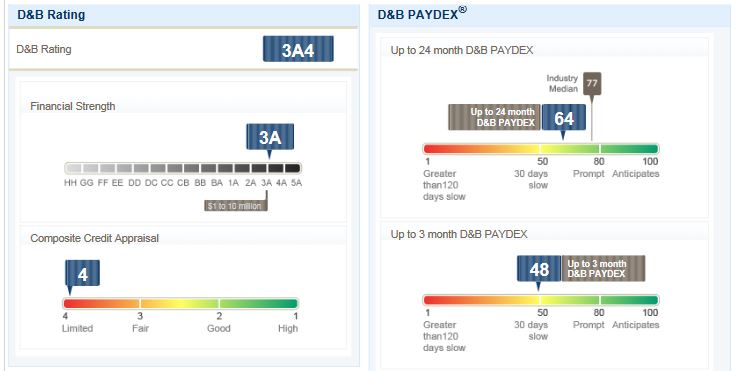
Task: Click the 3 month PAYDEX color gauge
Action: tap(541, 300)
